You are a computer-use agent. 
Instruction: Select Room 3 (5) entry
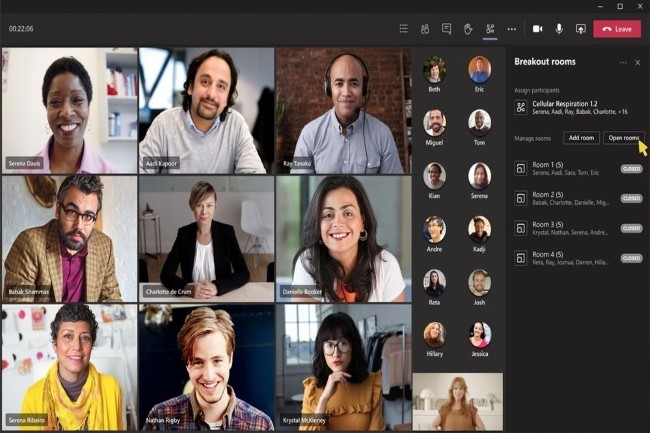[x=578, y=228]
